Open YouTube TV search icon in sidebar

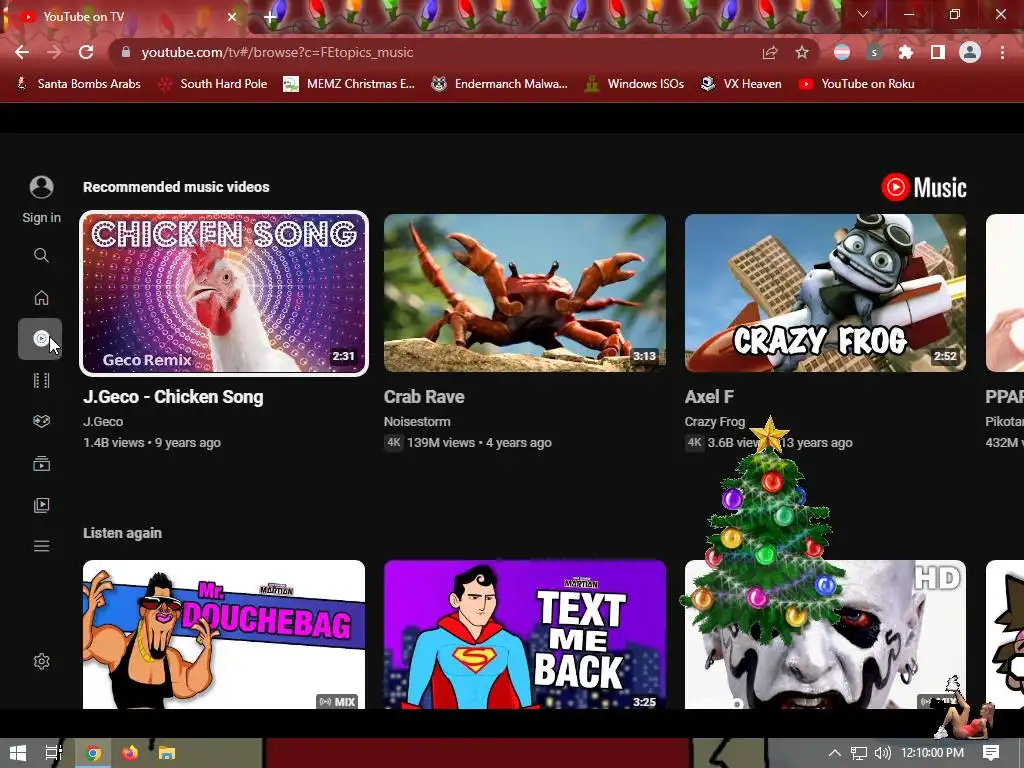tap(41, 255)
